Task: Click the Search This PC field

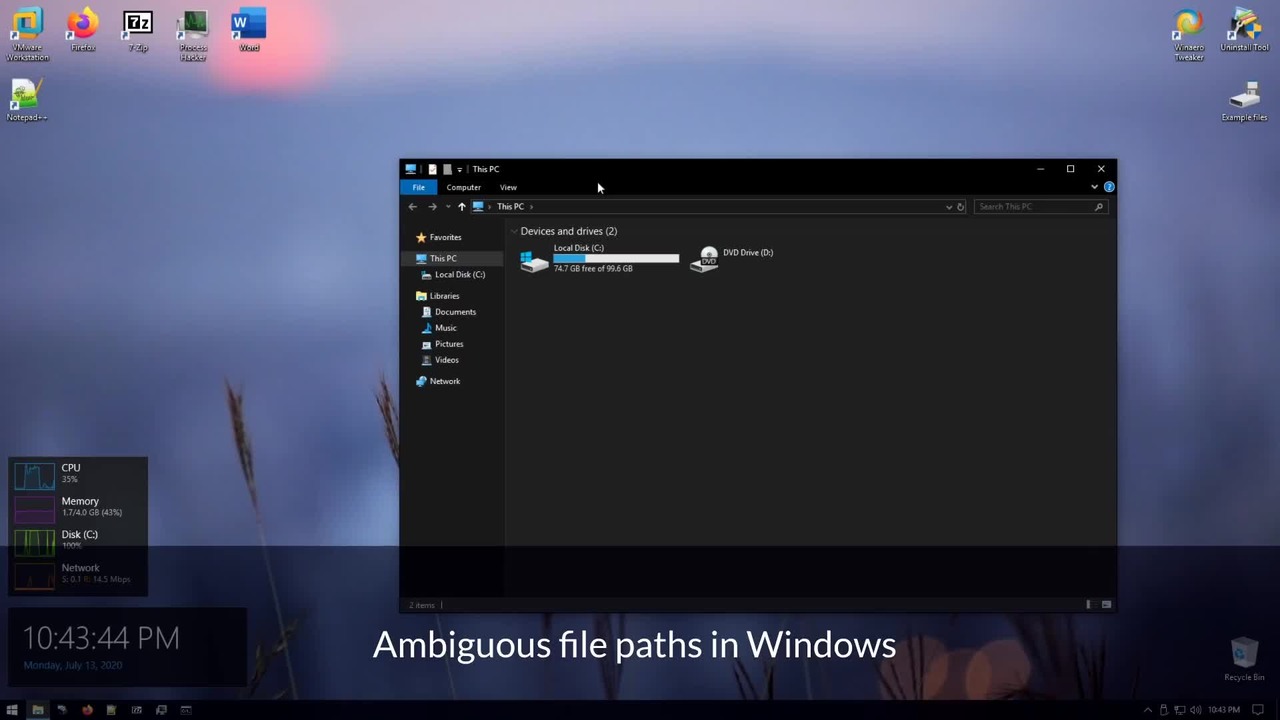Action: coord(1040,207)
